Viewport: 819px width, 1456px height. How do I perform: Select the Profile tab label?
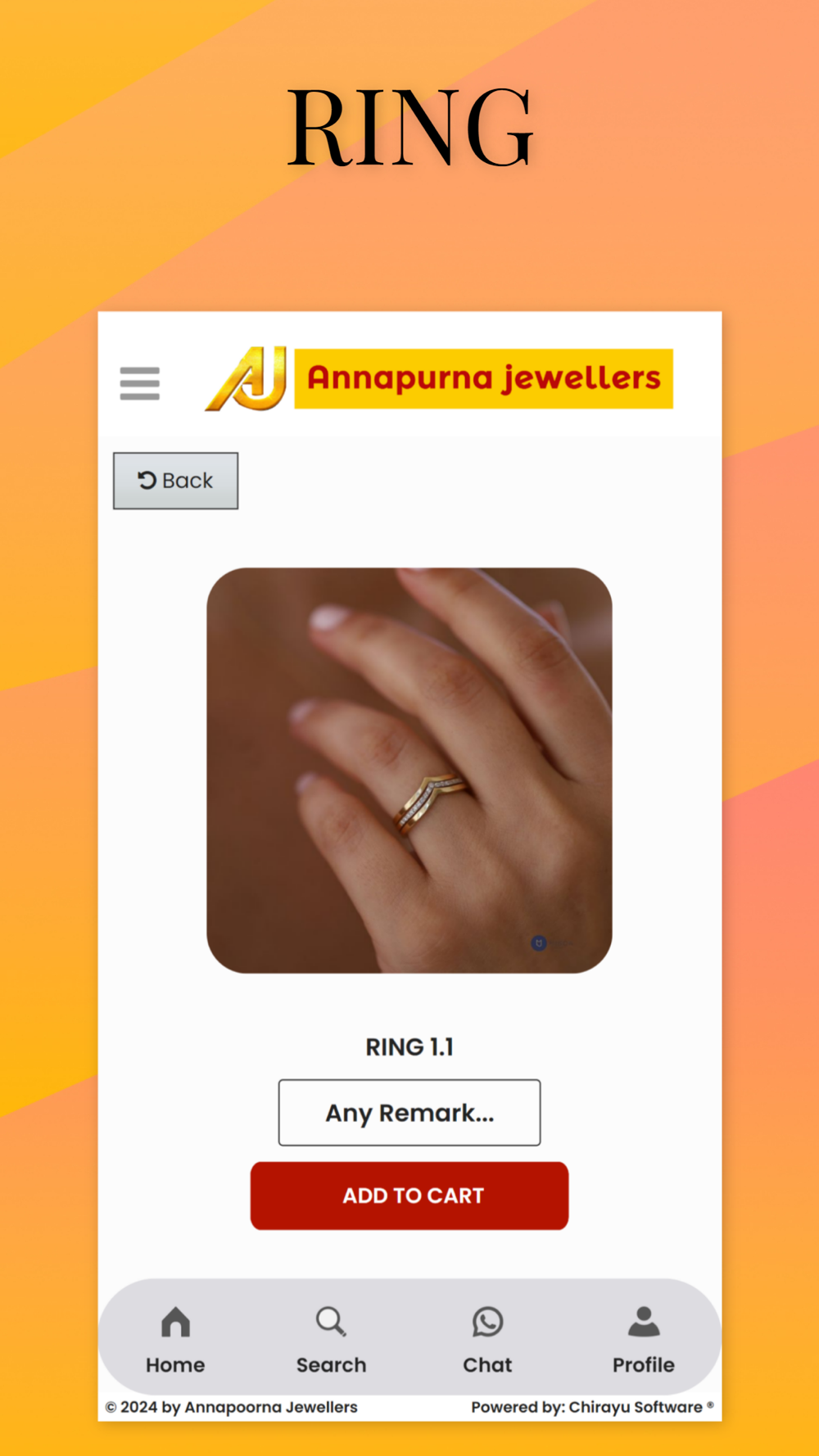644,1364
